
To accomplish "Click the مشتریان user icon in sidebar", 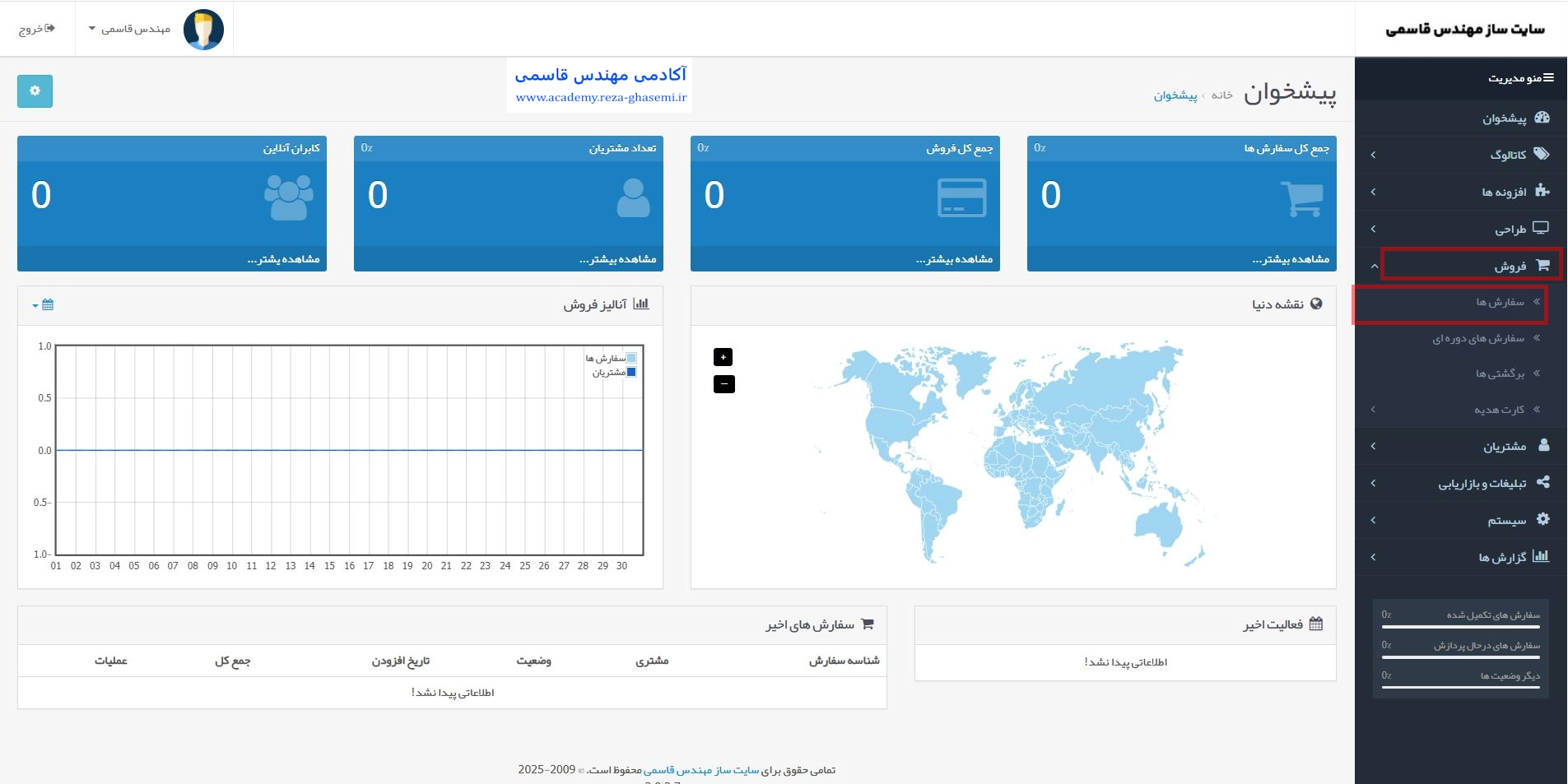I will point(1543,445).
